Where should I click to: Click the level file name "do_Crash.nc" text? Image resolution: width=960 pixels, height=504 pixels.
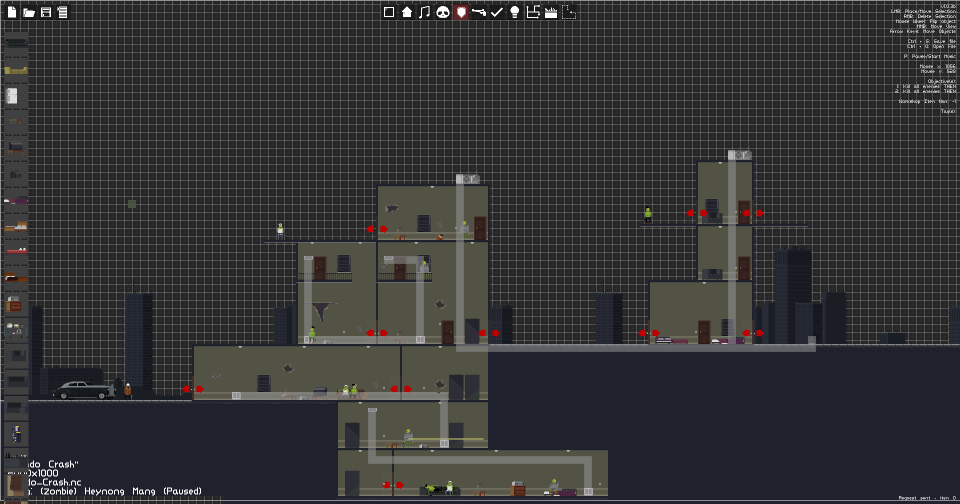click(54, 483)
